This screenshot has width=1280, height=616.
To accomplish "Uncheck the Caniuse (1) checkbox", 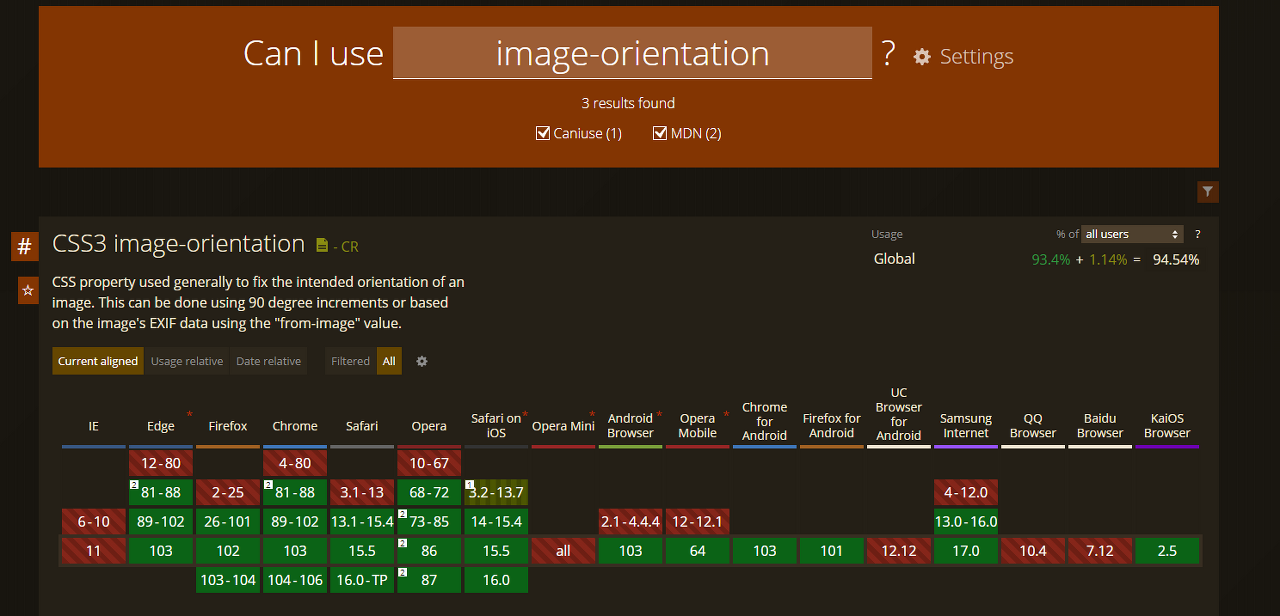I will click(542, 132).
